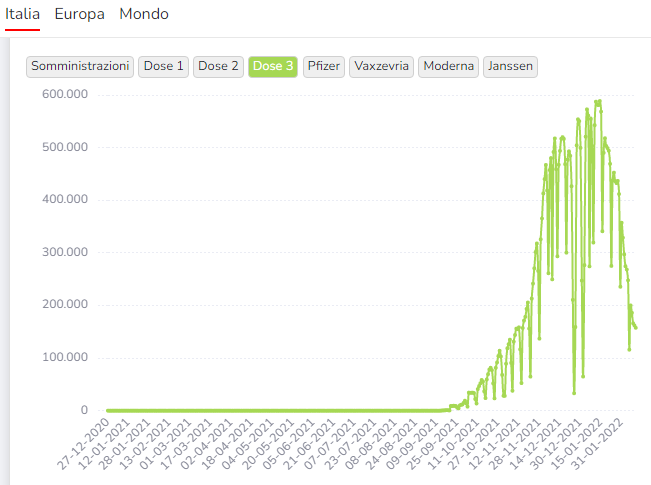The image size is (651, 485).
Task: Filter chart by Janssen vaccine
Action: pos(510,66)
